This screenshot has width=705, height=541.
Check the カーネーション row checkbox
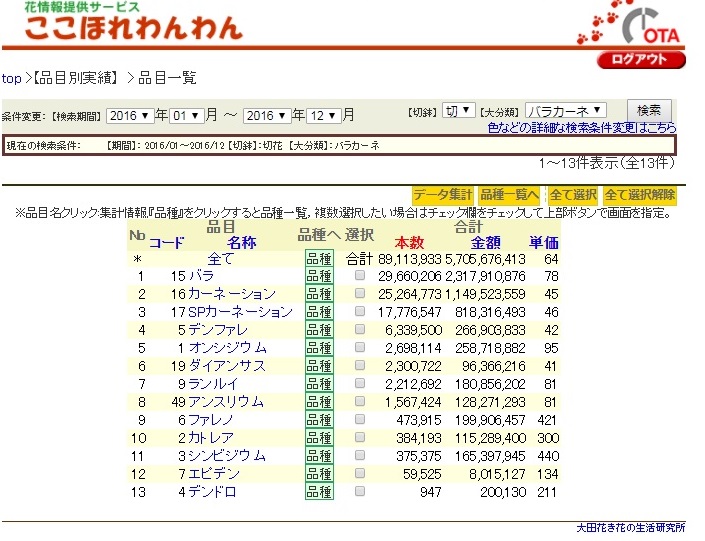(360, 293)
